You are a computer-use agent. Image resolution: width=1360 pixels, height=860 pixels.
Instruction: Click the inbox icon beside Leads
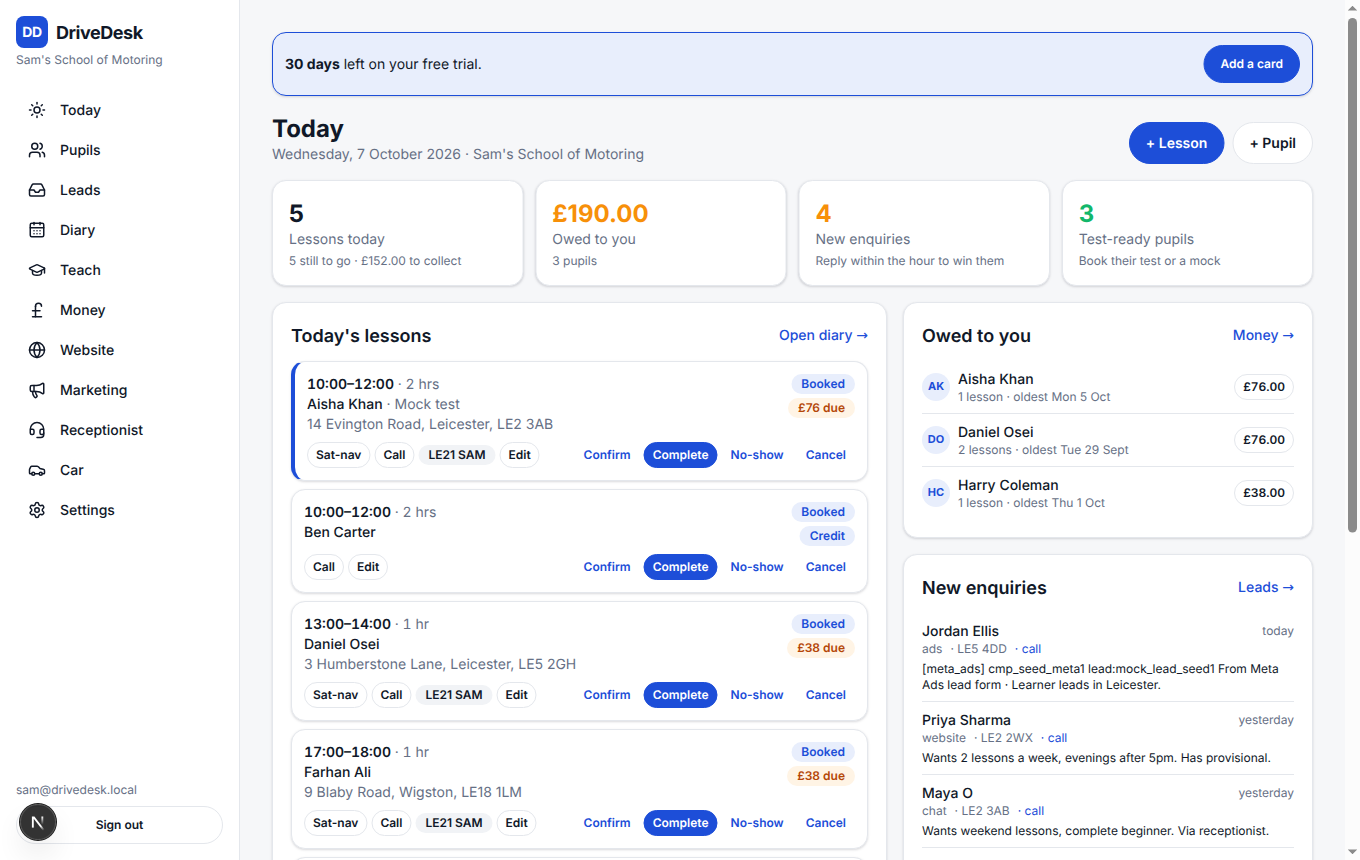pyautogui.click(x=37, y=190)
